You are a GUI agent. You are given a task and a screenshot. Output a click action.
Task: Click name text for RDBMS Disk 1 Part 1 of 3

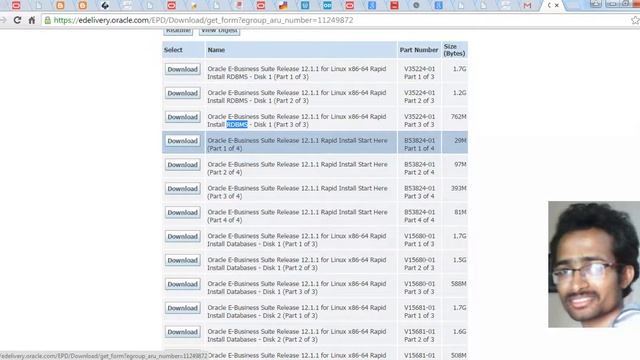pyautogui.click(x=297, y=73)
